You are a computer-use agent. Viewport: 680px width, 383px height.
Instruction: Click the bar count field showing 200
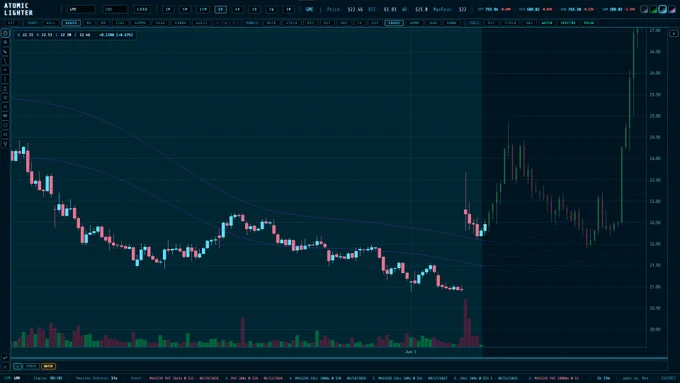pos(115,9)
